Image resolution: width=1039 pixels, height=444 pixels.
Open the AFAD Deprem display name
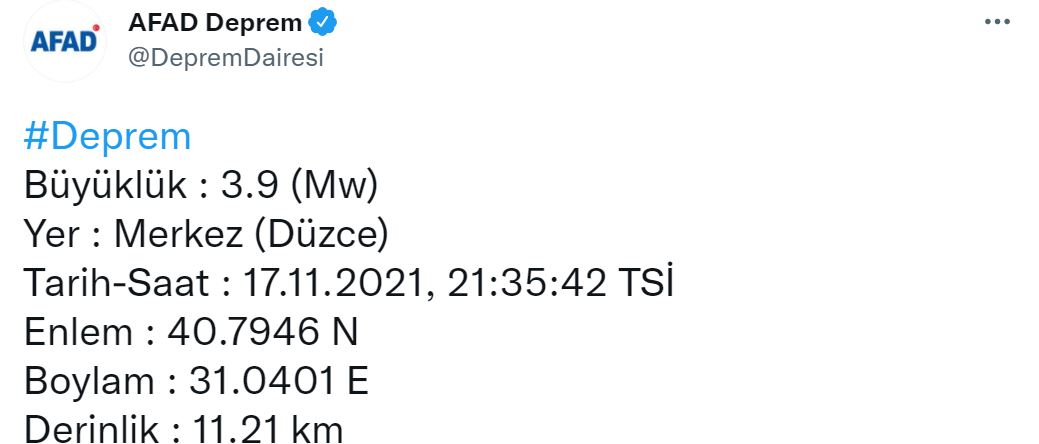click(x=215, y=22)
